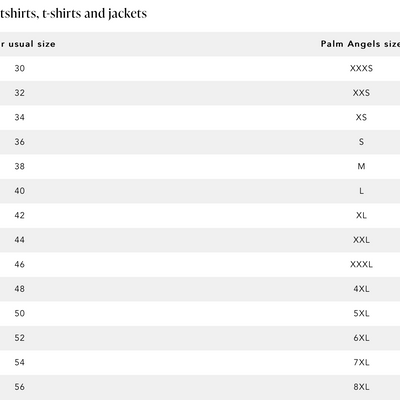Select the XXS size entry
The image size is (400, 400).
(361, 93)
